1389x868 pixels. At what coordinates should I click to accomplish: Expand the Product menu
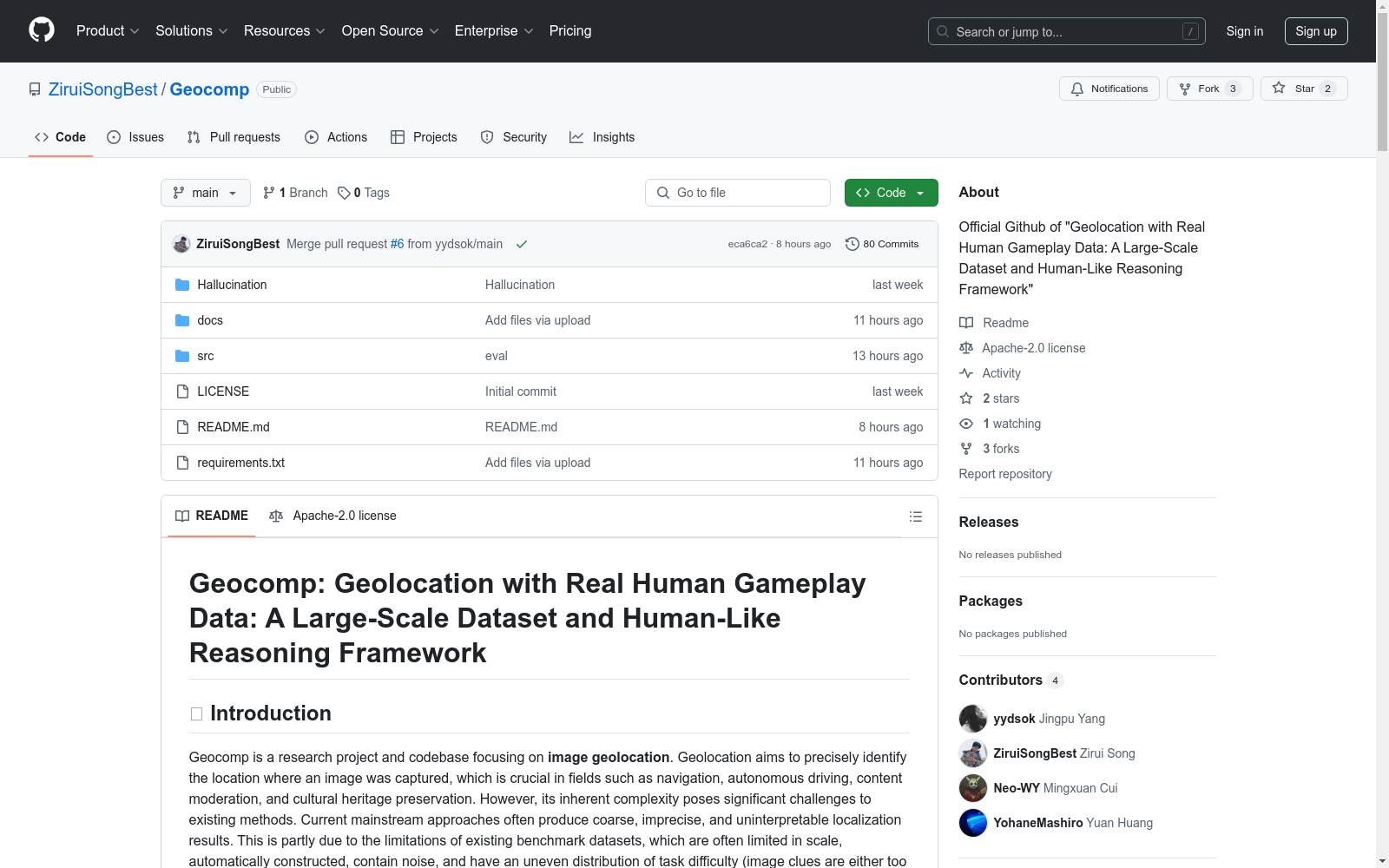pos(108,31)
